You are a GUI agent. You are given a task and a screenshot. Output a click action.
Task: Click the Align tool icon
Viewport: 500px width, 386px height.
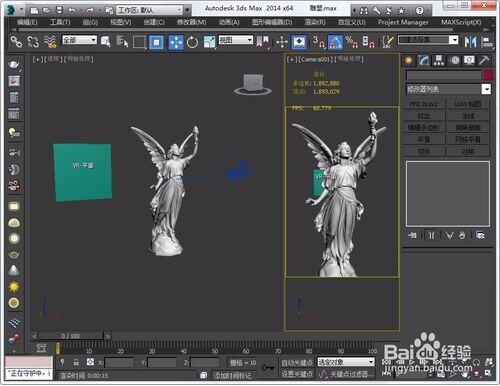point(487,42)
